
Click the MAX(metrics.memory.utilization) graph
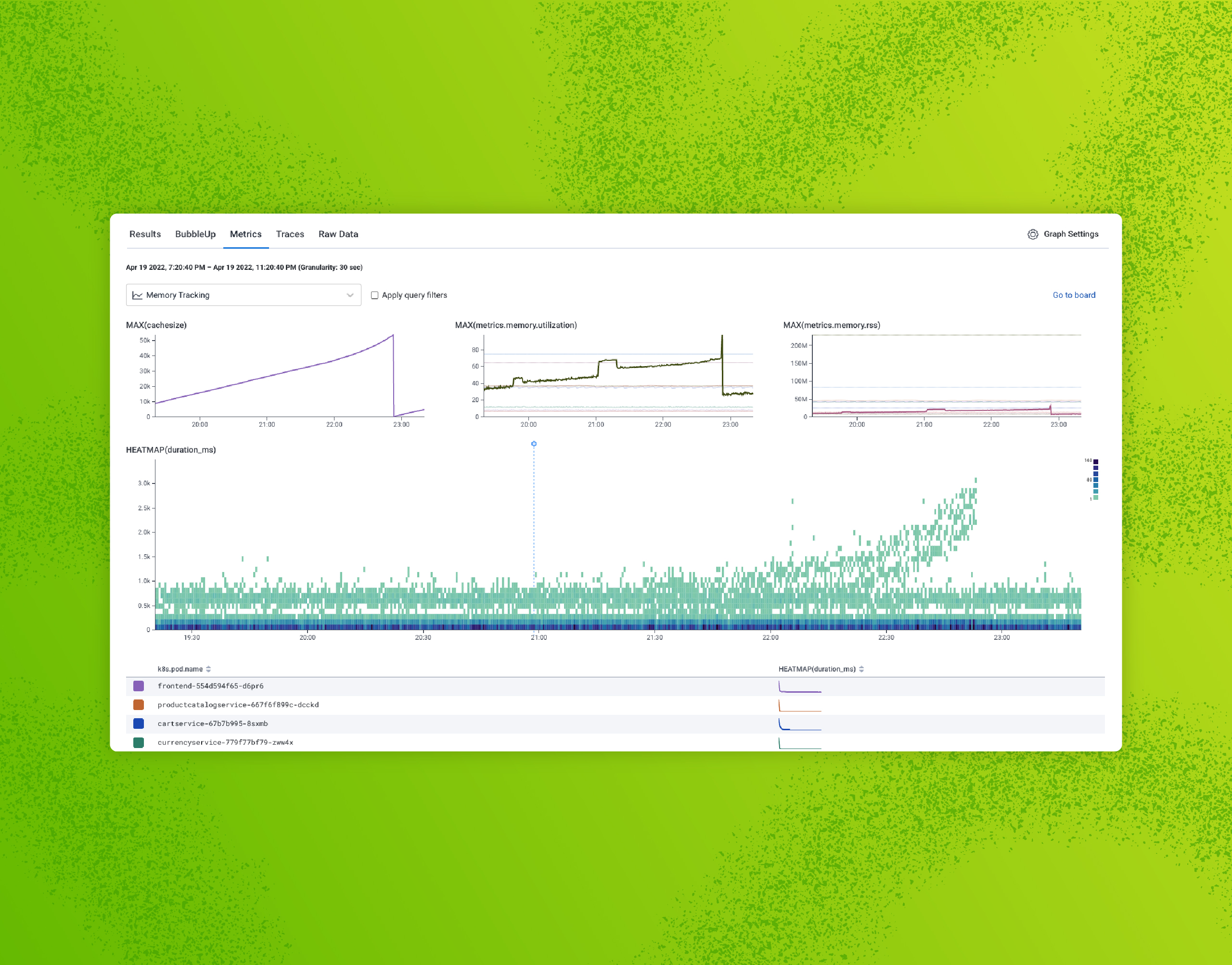click(618, 376)
